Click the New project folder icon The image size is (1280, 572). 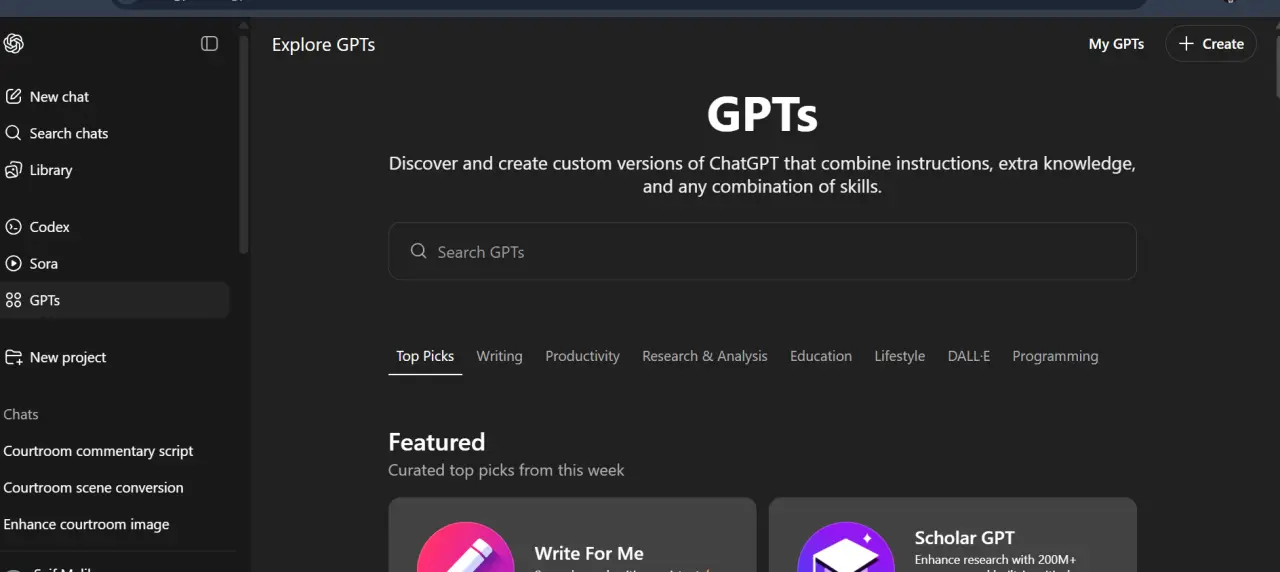click(x=13, y=357)
